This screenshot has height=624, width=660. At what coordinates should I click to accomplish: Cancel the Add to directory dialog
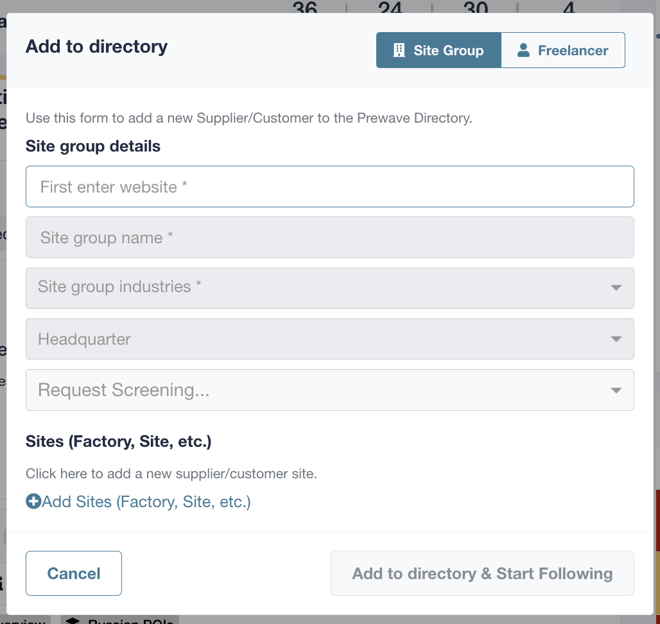[74, 573]
